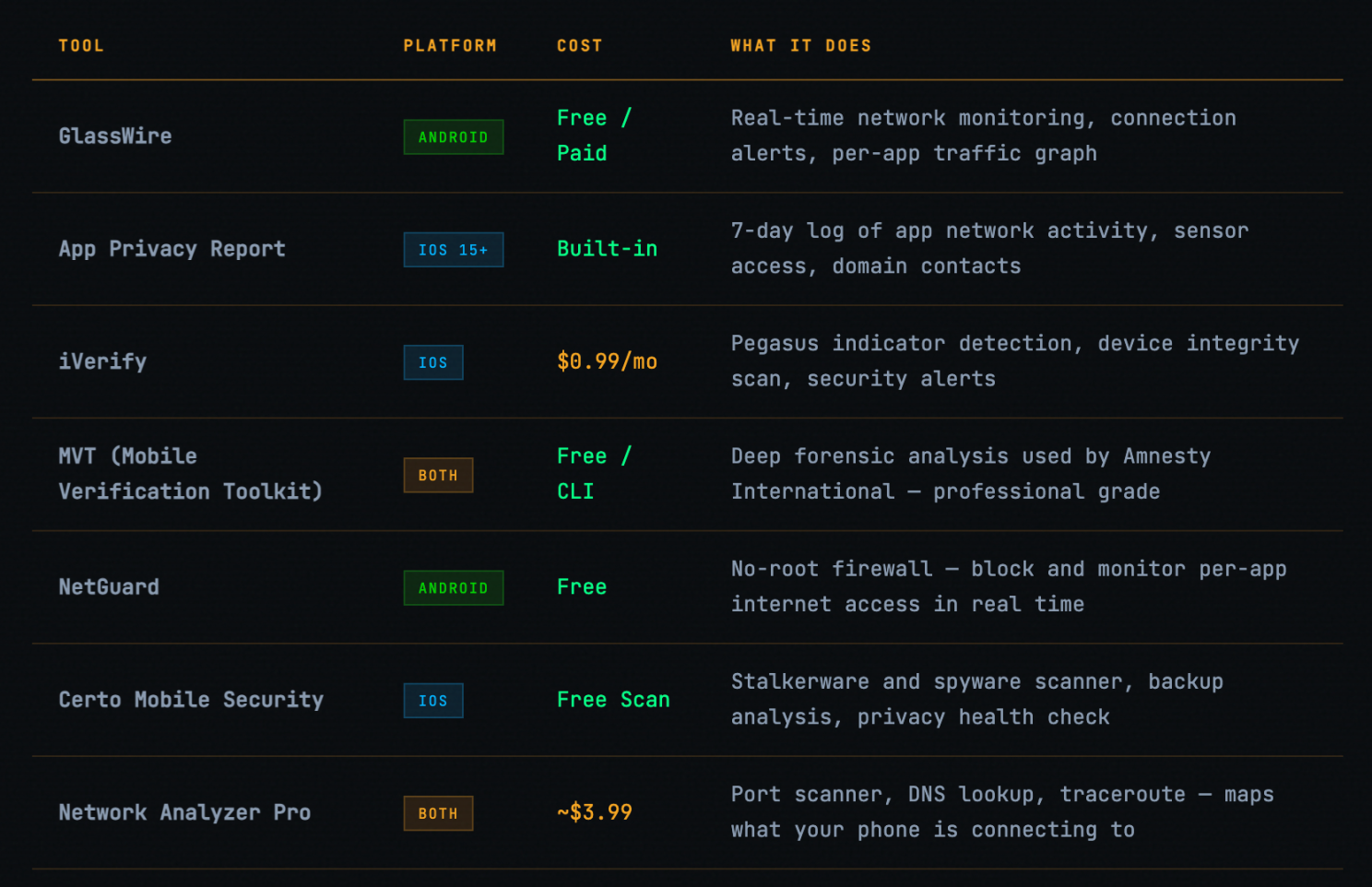Click the ANDROID badge in the GlassWire row

coord(454,137)
